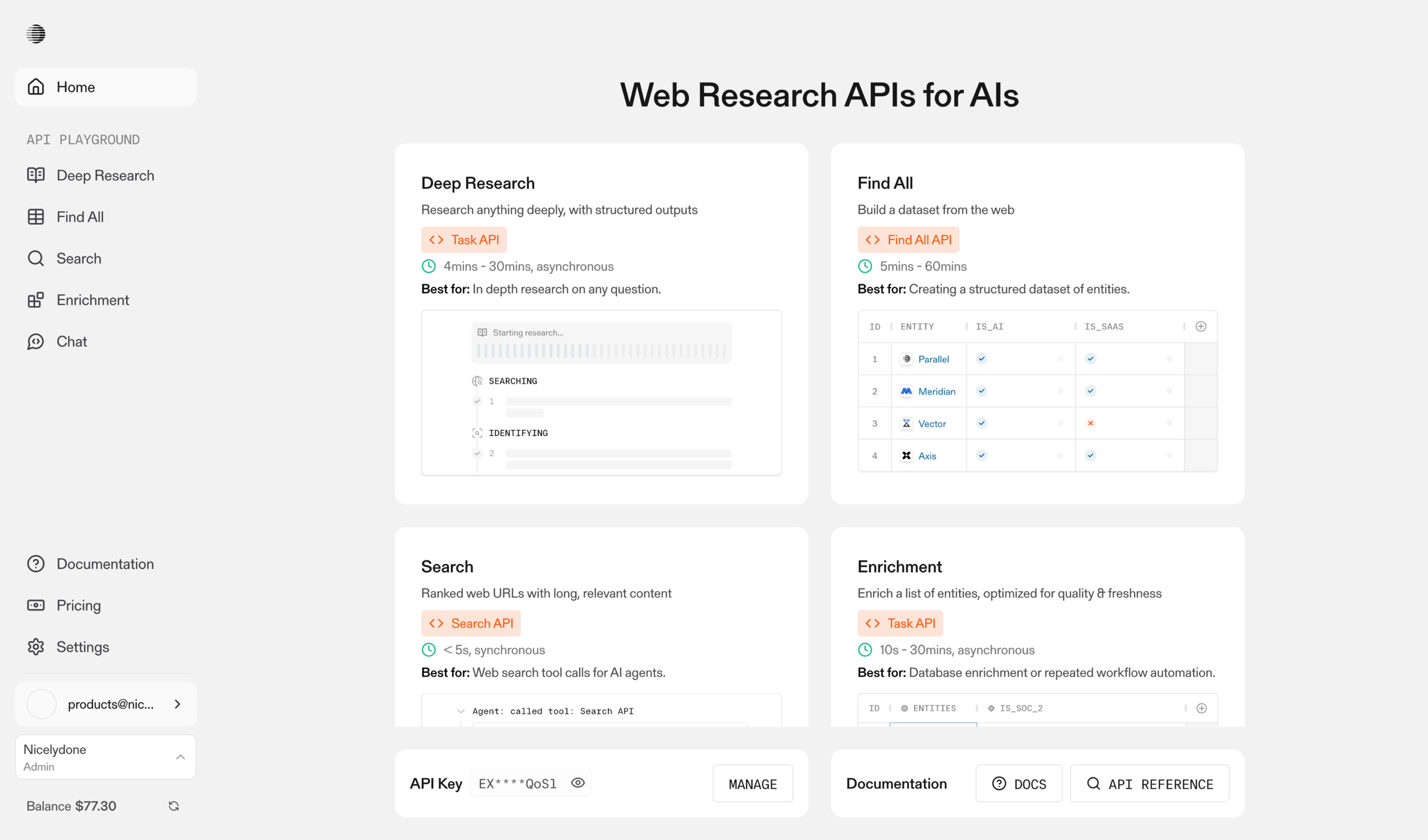Select the Find All table icon in sidebar
The height and width of the screenshot is (840, 1428).
(36, 217)
